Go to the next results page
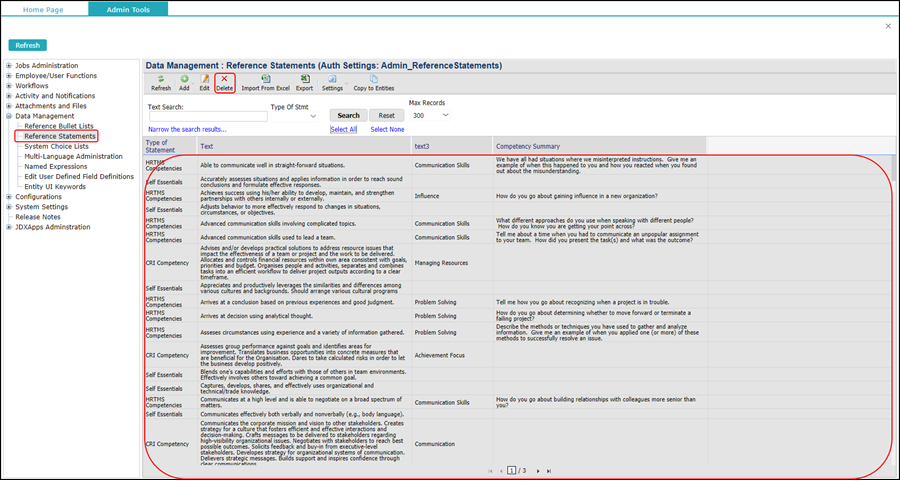The image size is (900, 481). coord(538,469)
